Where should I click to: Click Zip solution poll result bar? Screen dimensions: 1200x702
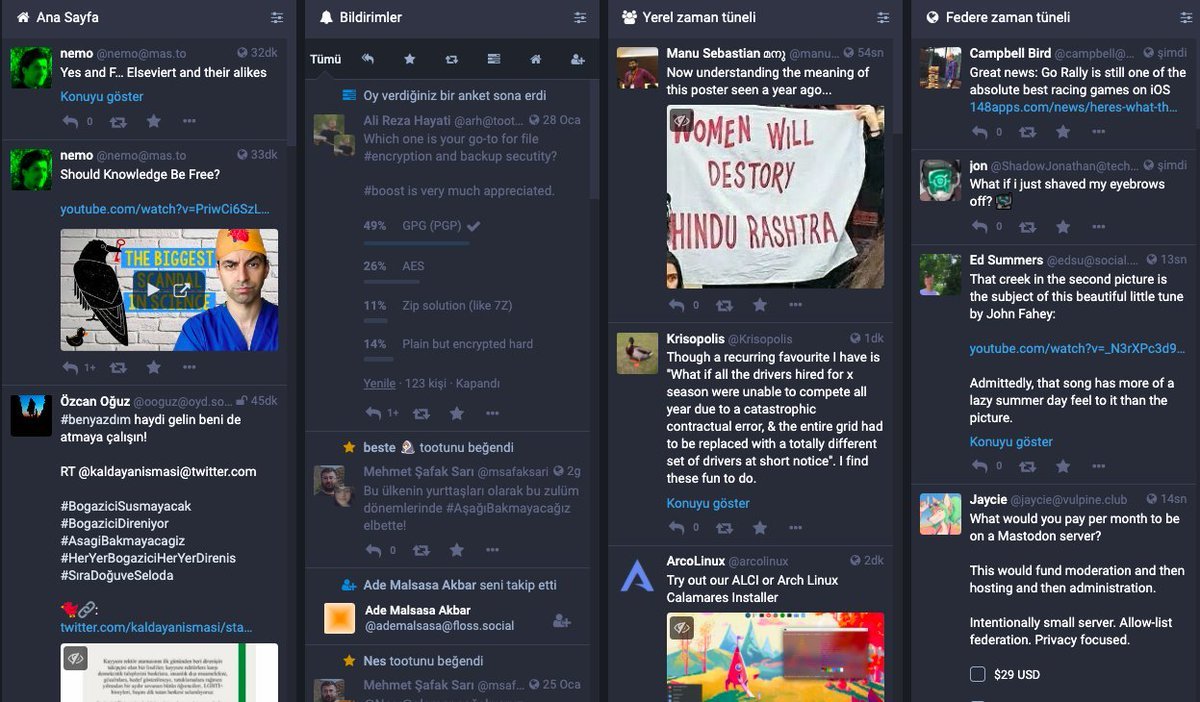(375, 322)
